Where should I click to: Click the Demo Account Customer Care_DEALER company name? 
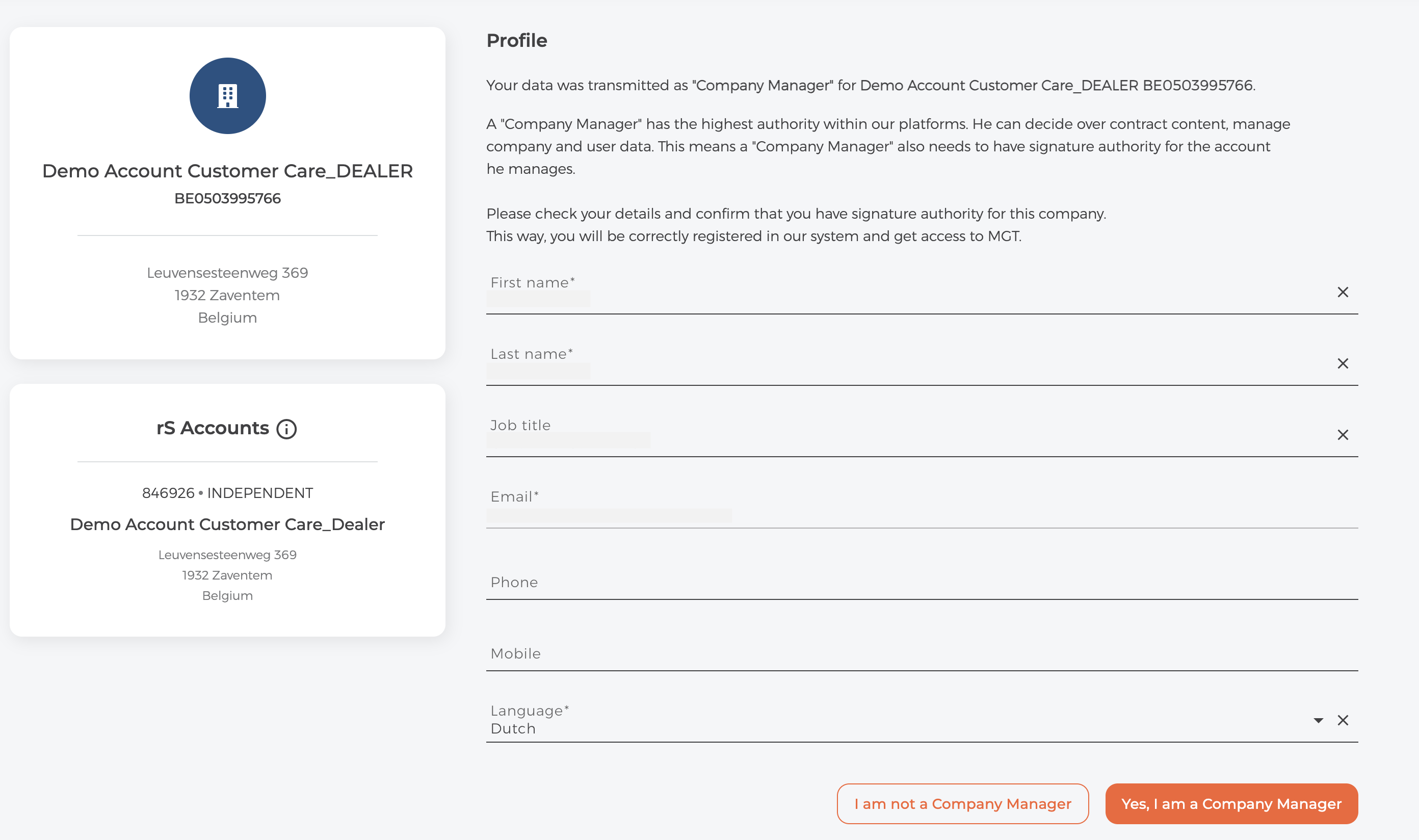(227, 171)
